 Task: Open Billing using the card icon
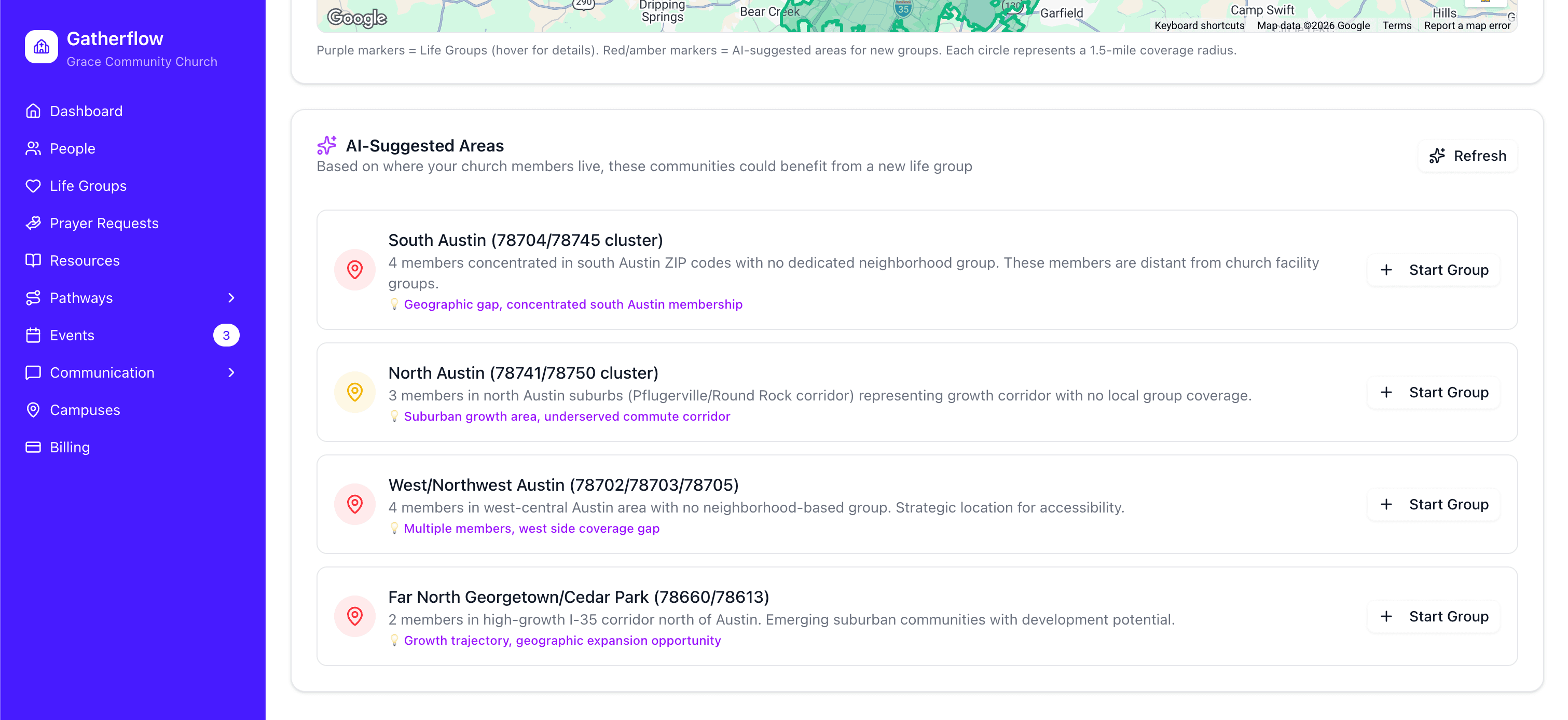tap(34, 447)
